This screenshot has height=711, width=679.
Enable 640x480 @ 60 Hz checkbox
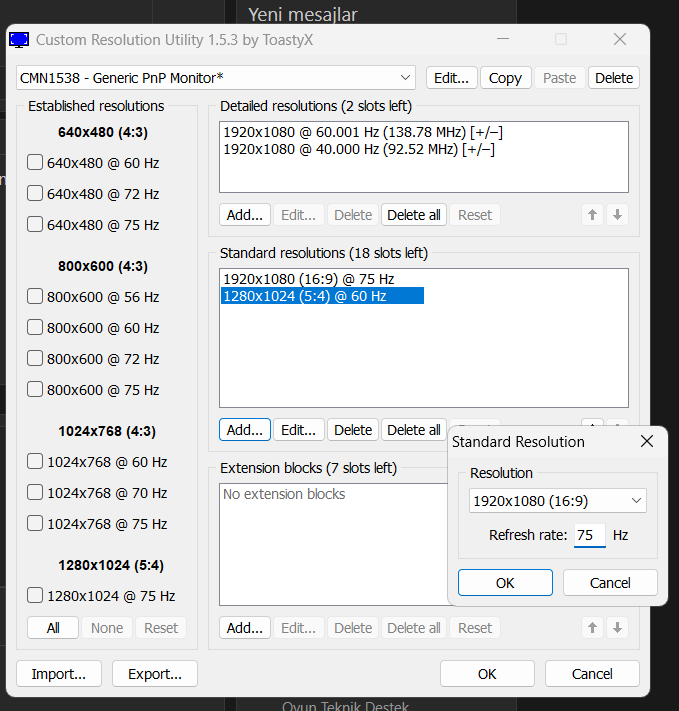coord(35,162)
